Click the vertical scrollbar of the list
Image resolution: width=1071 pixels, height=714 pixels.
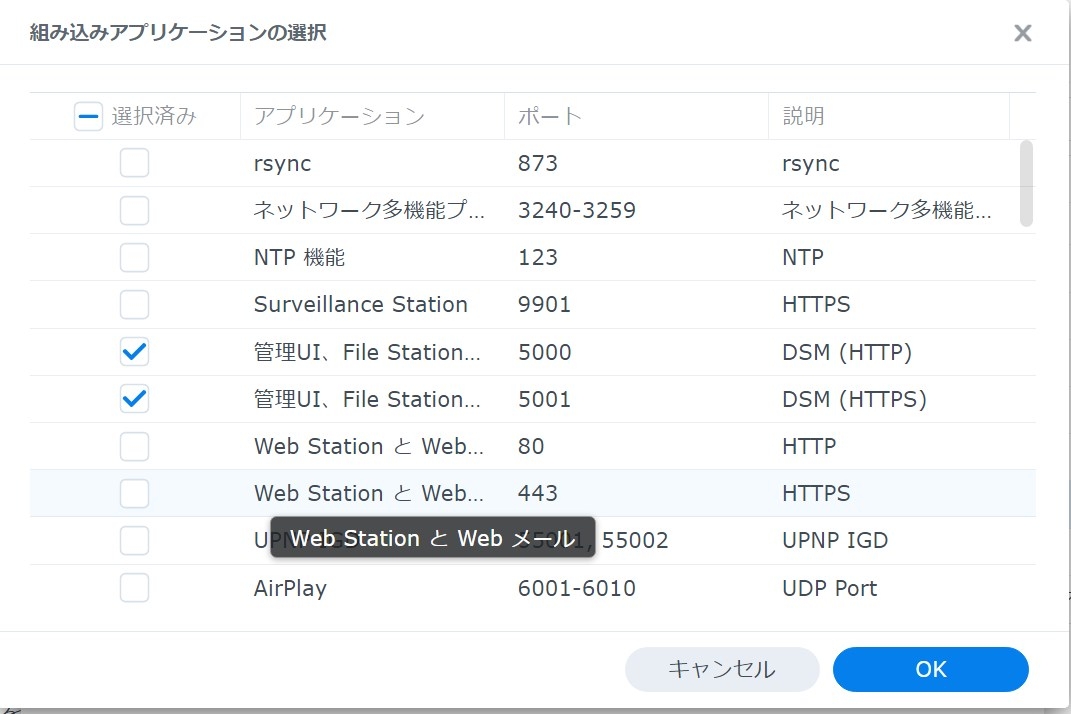(x=1026, y=184)
